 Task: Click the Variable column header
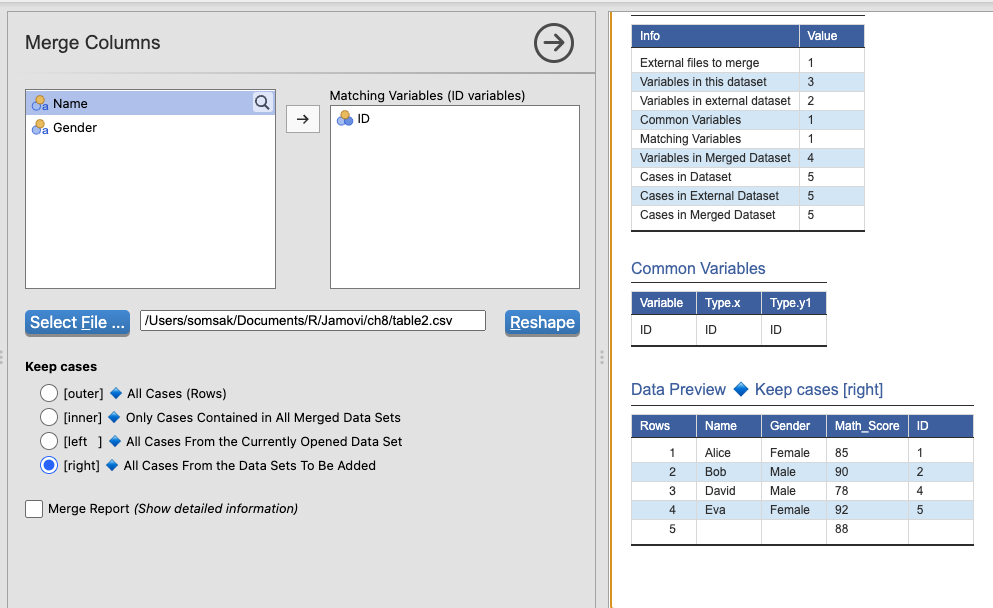coord(664,303)
